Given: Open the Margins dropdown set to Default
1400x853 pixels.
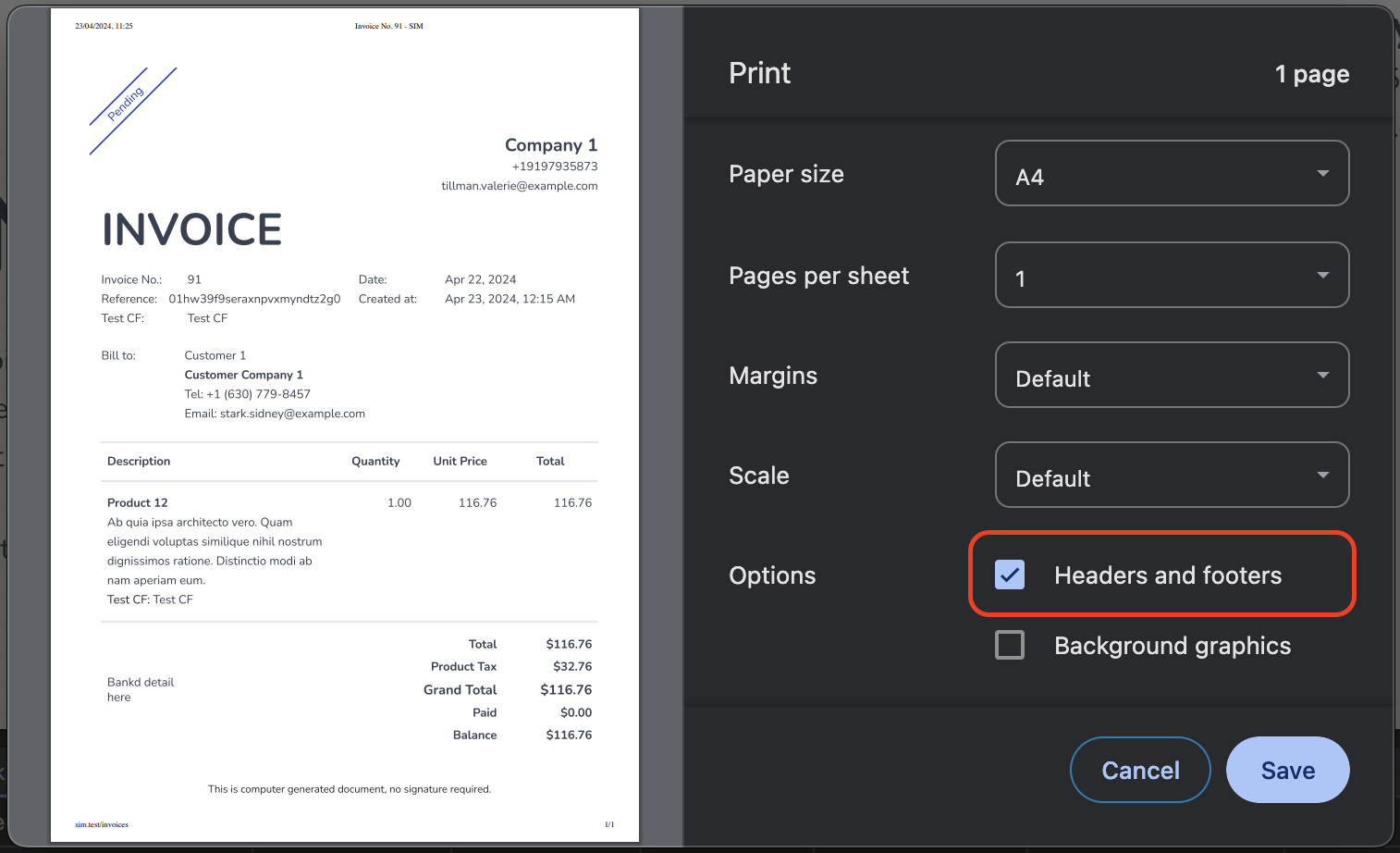Looking at the screenshot, I should point(1172,375).
